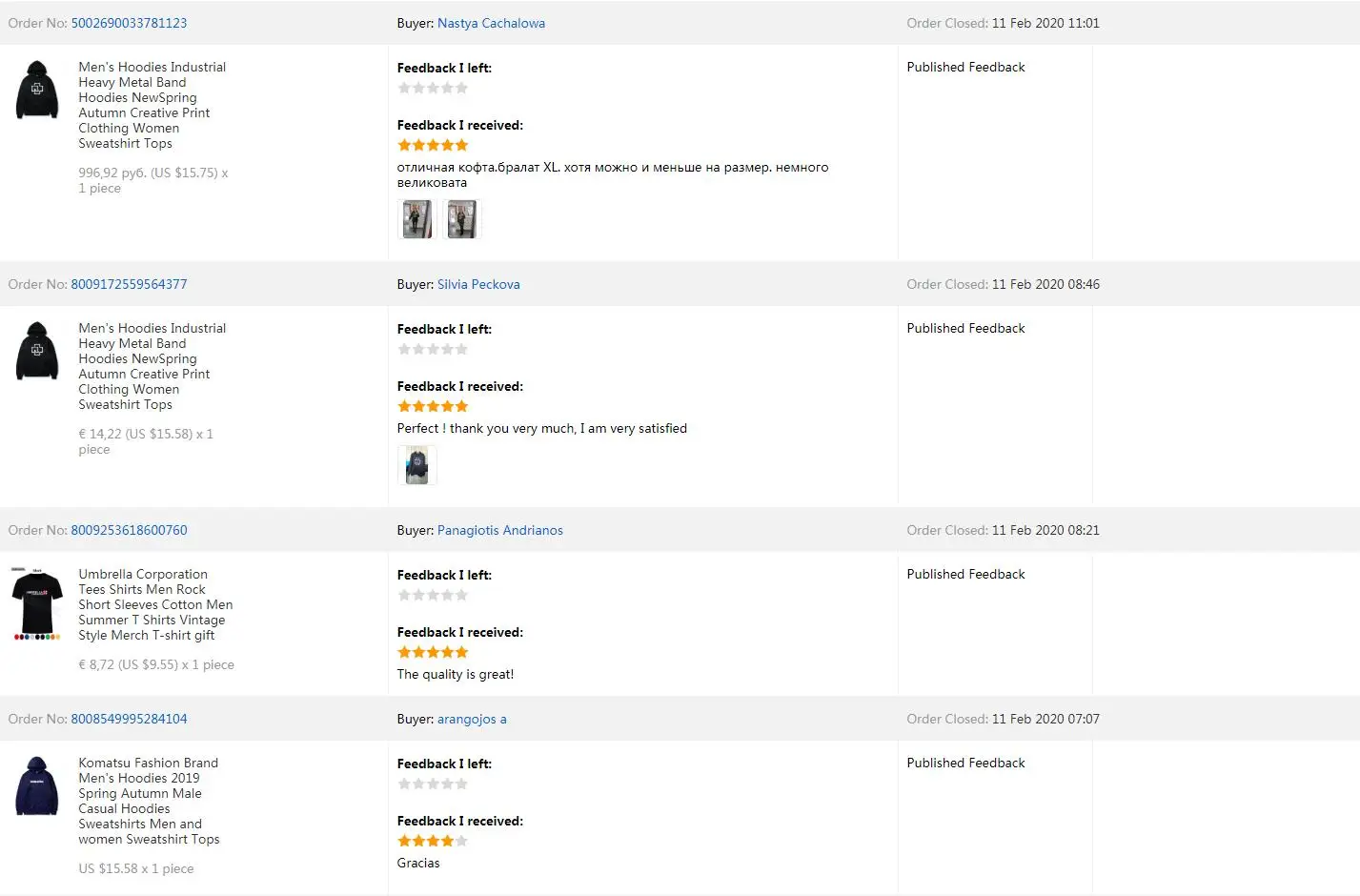The height and width of the screenshot is (896, 1360).
Task: Open order number 8009253618600760
Action: (x=129, y=530)
